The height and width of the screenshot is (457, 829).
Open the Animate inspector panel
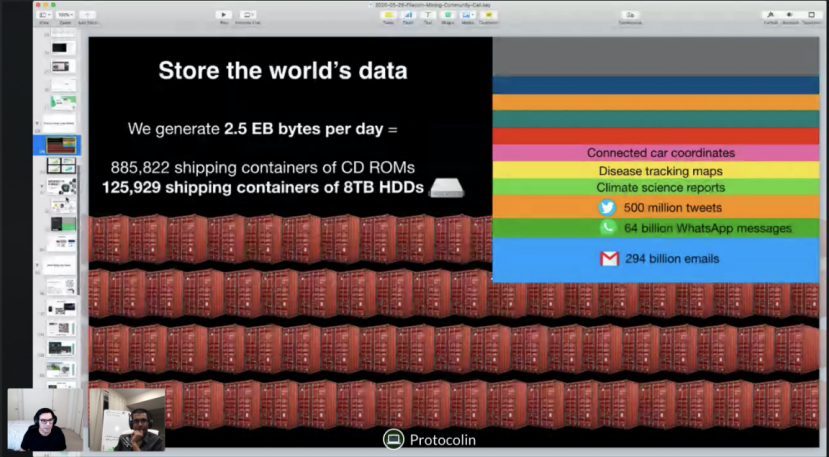(x=790, y=15)
